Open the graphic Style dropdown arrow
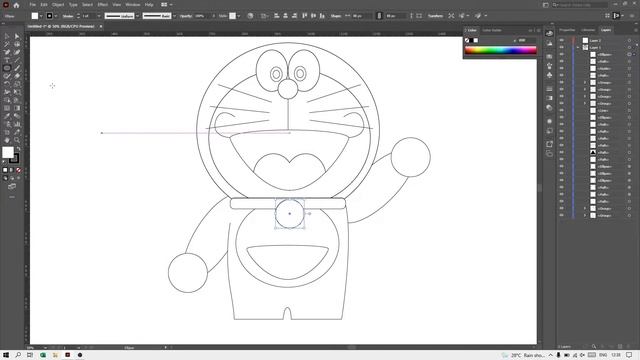The height and width of the screenshot is (360, 640). coord(238,16)
